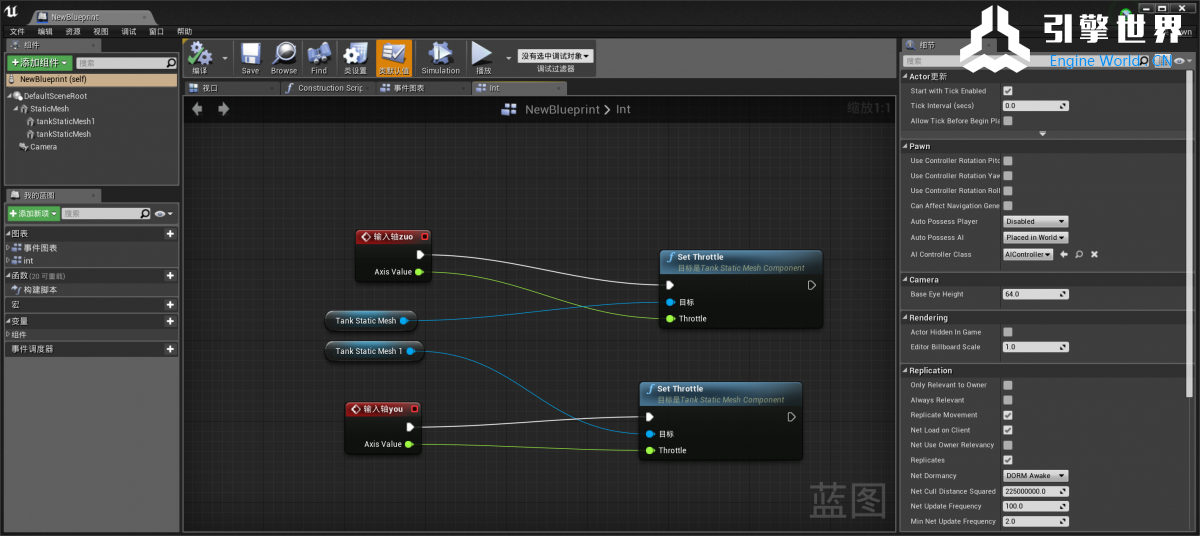Open class settings gear icon

(355, 54)
